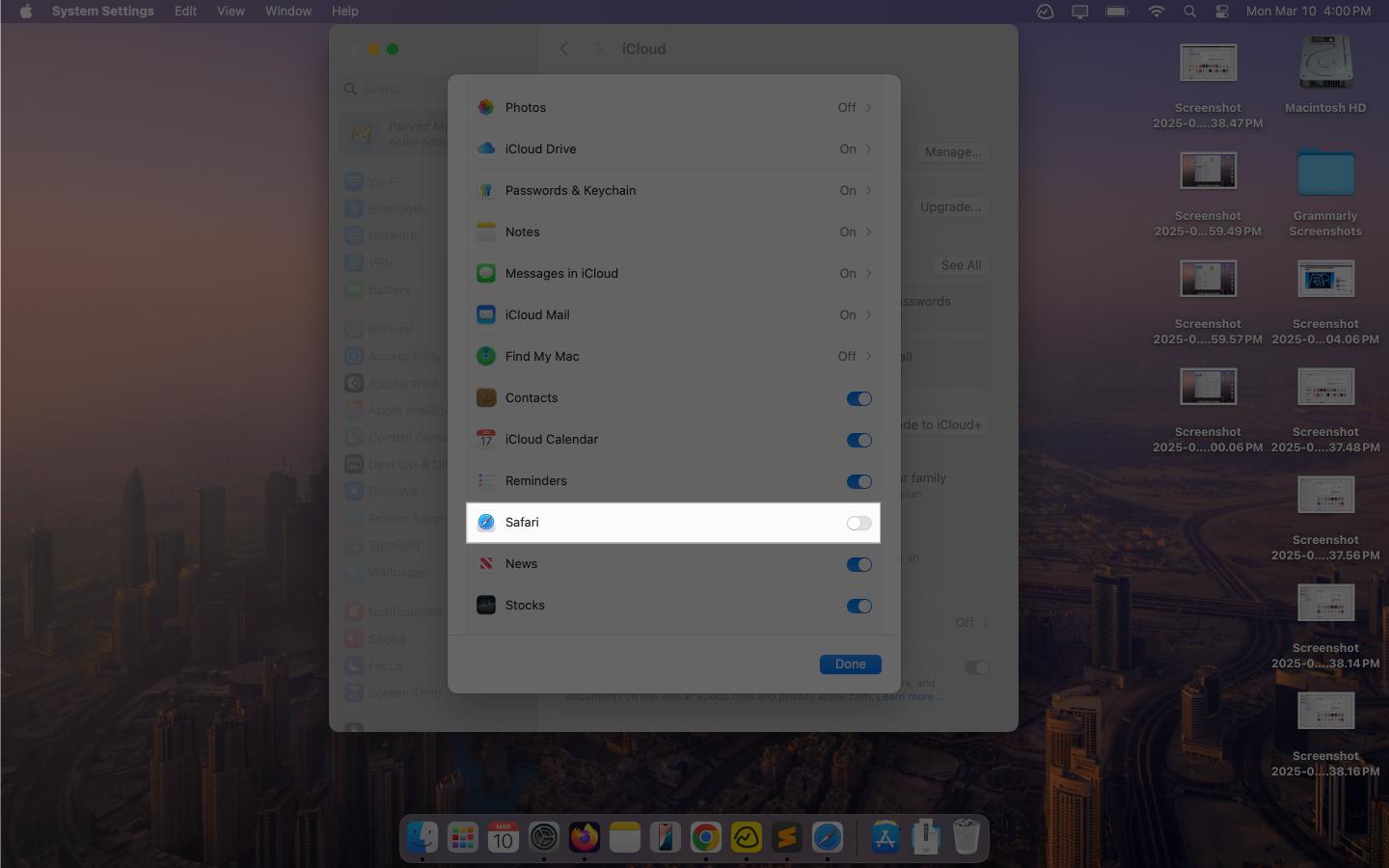Open Basecamp from the Dock
This screenshot has height=868, width=1389.
(x=746, y=837)
